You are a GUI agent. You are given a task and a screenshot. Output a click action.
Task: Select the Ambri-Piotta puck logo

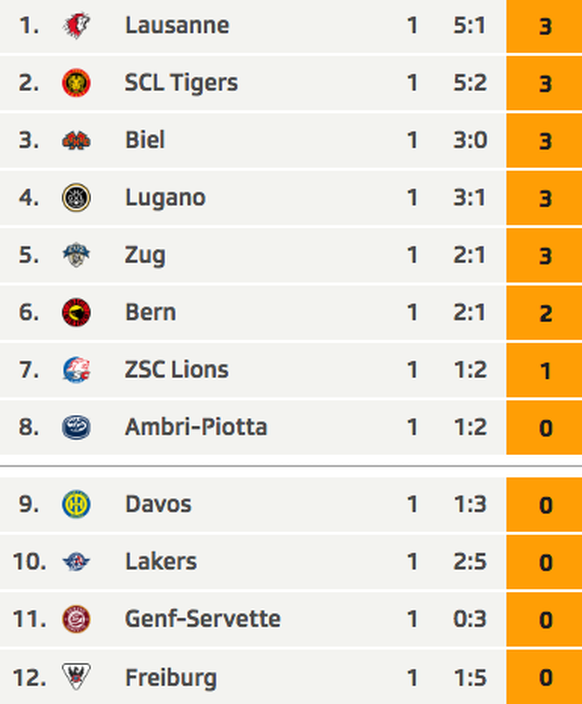click(76, 427)
